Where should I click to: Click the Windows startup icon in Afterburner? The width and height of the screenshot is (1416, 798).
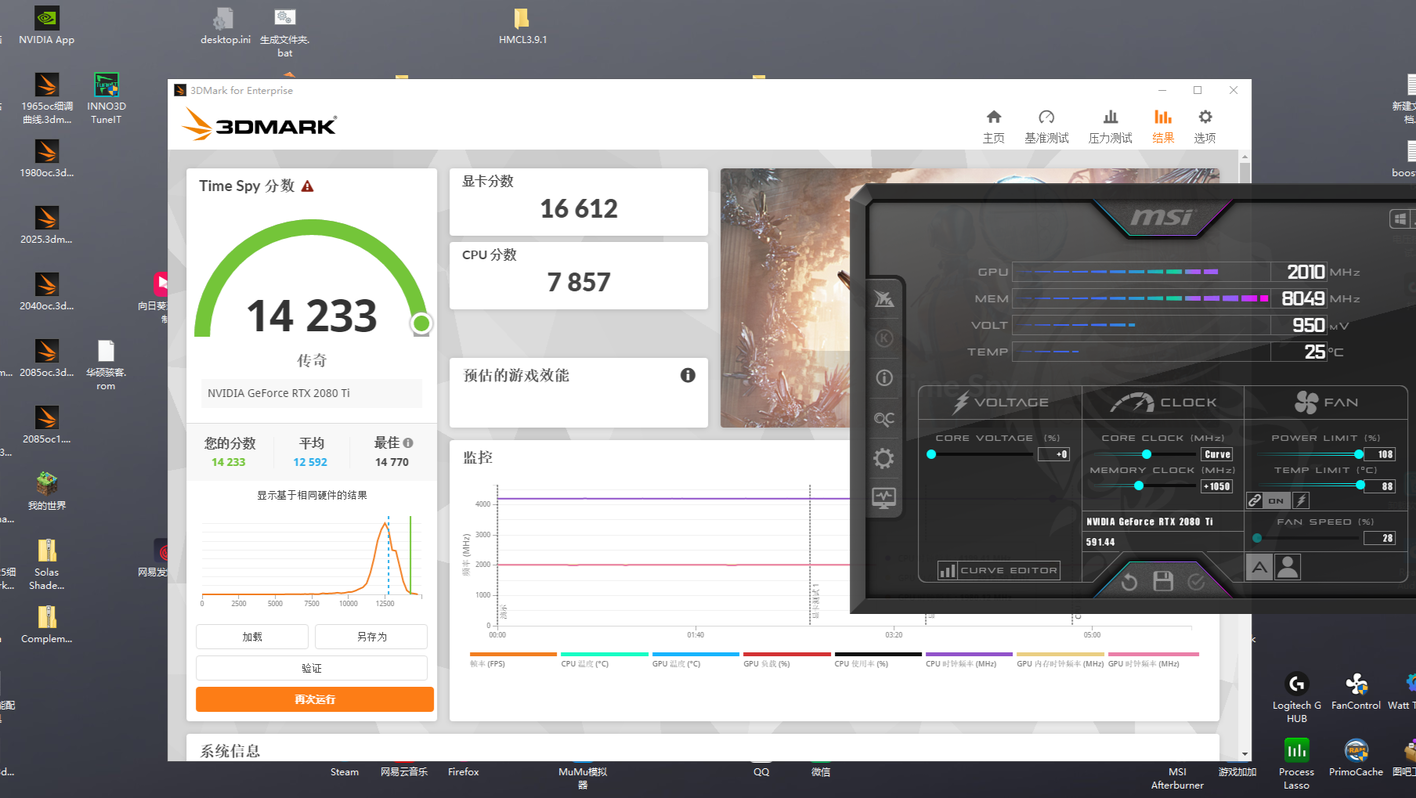pos(1400,219)
